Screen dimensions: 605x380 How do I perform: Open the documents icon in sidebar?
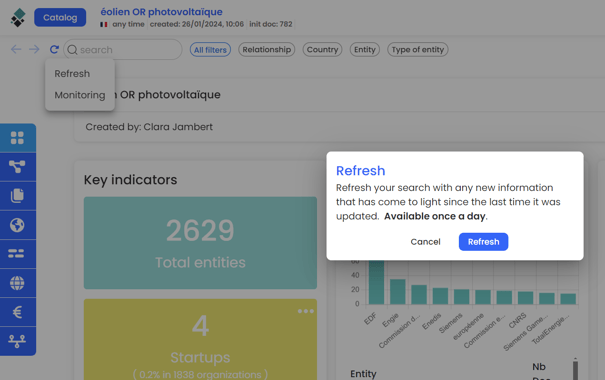(17, 196)
